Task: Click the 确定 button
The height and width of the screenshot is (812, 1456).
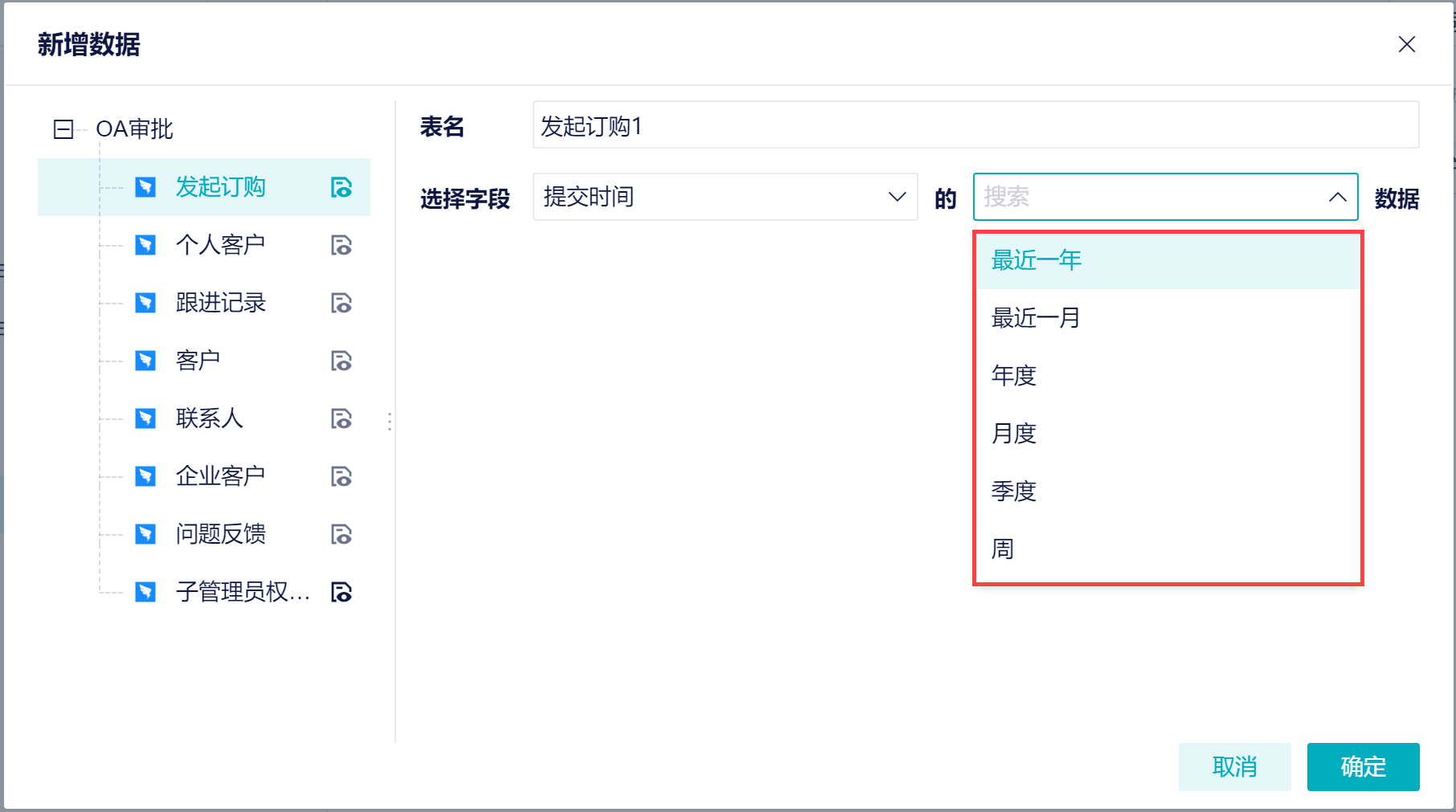Action: pyautogui.click(x=1363, y=767)
